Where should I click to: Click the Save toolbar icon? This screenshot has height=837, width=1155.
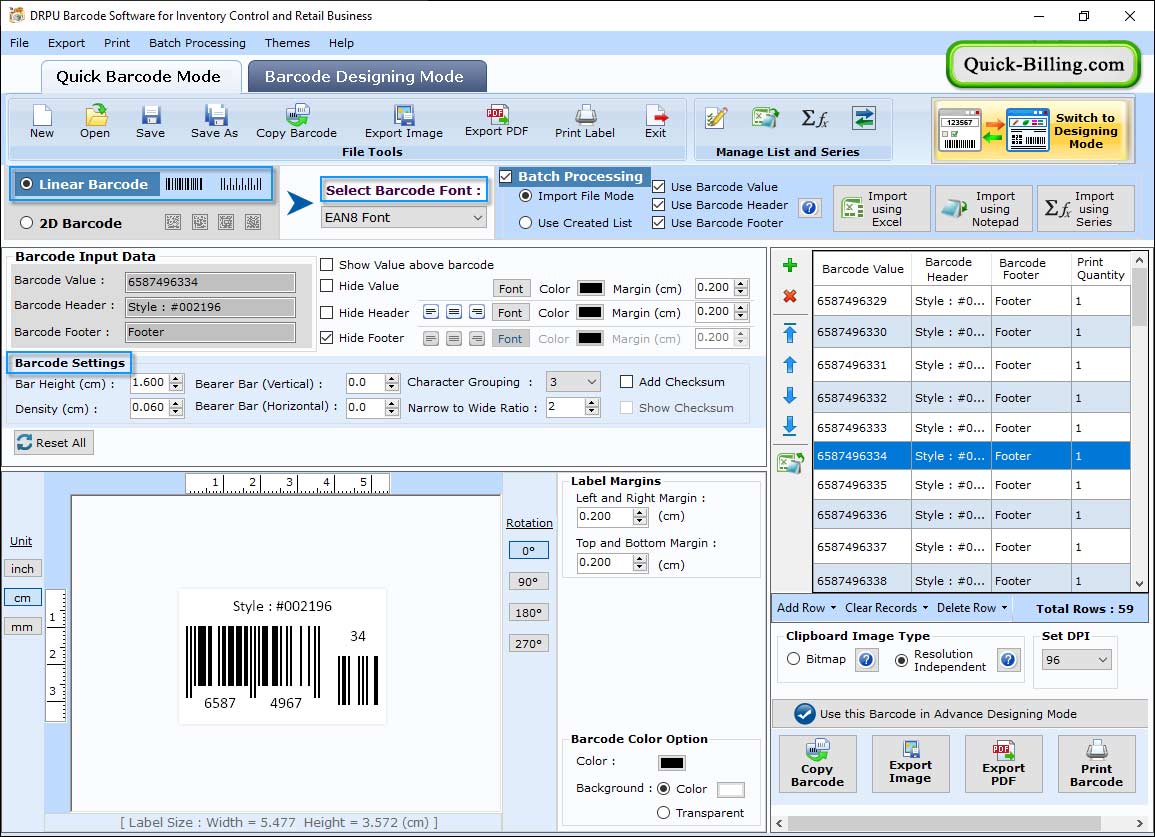click(x=150, y=122)
